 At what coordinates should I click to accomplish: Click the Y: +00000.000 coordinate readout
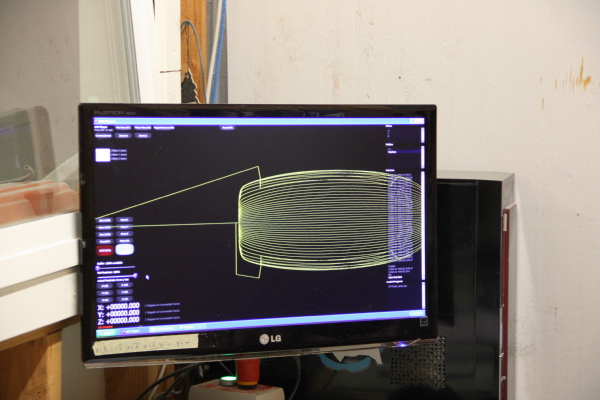pos(119,313)
